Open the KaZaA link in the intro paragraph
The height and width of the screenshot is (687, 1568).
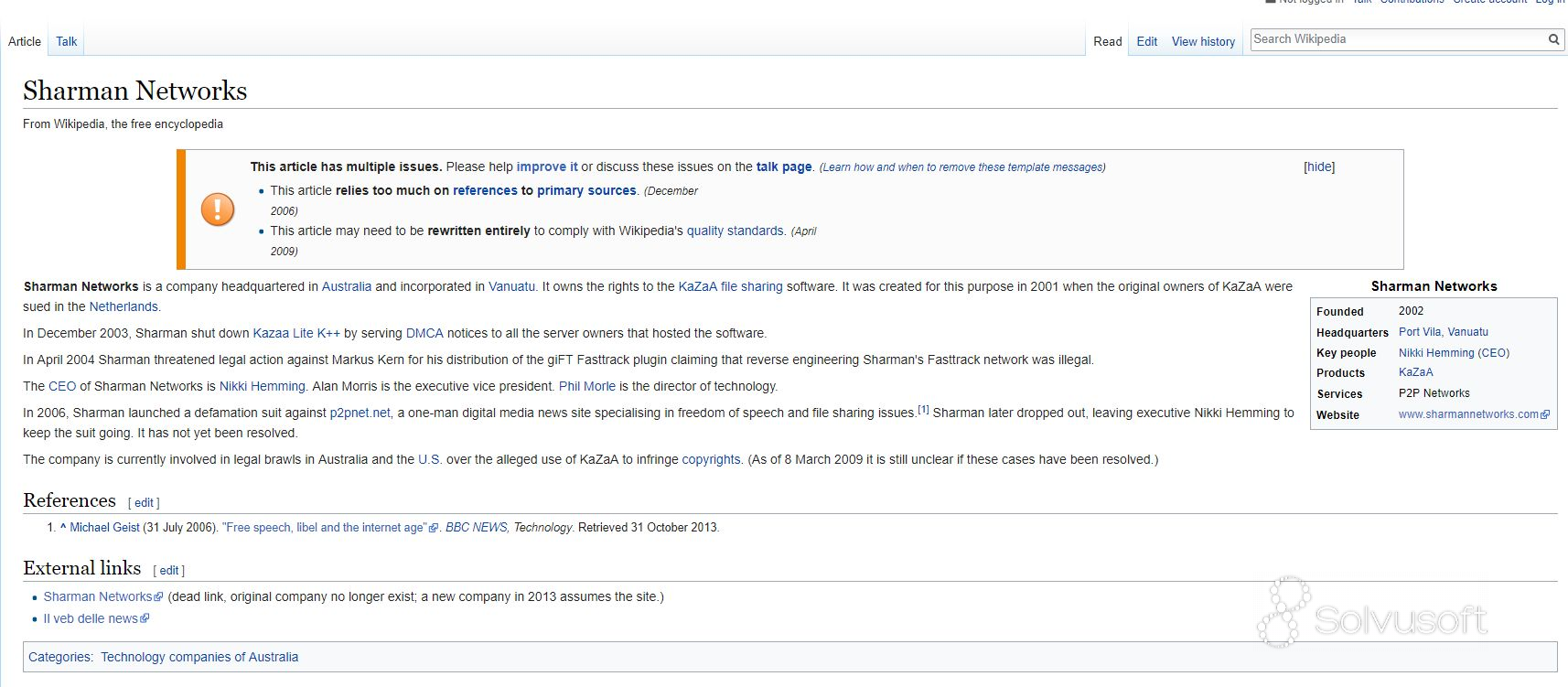tap(698, 286)
